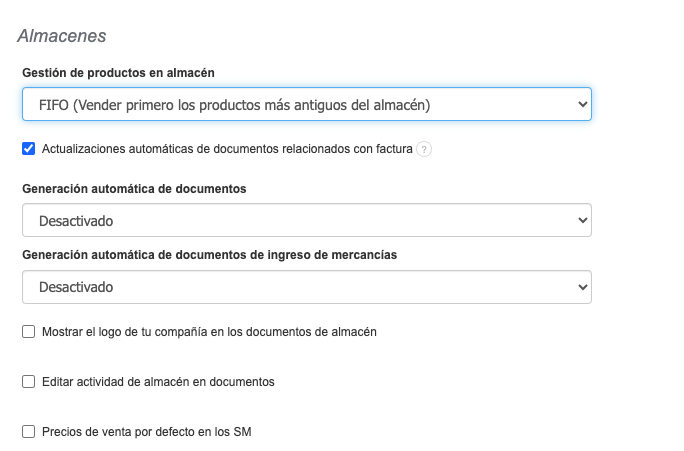Click the arrow on the goods receipt documents select

pos(582,287)
